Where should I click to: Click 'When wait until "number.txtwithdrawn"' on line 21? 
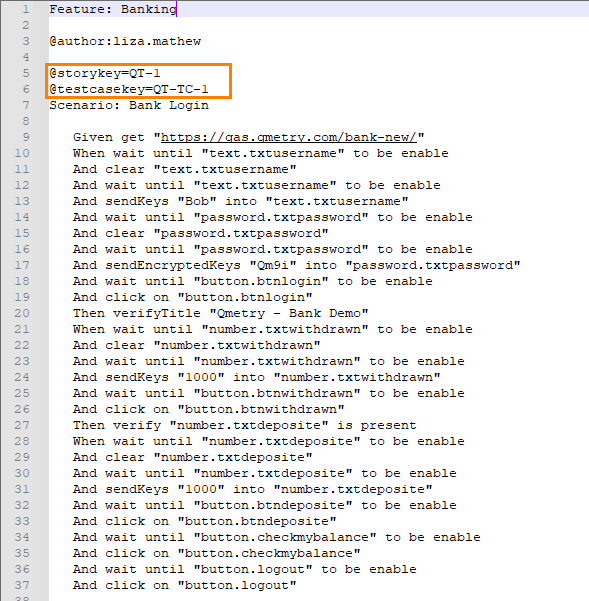tap(272, 329)
